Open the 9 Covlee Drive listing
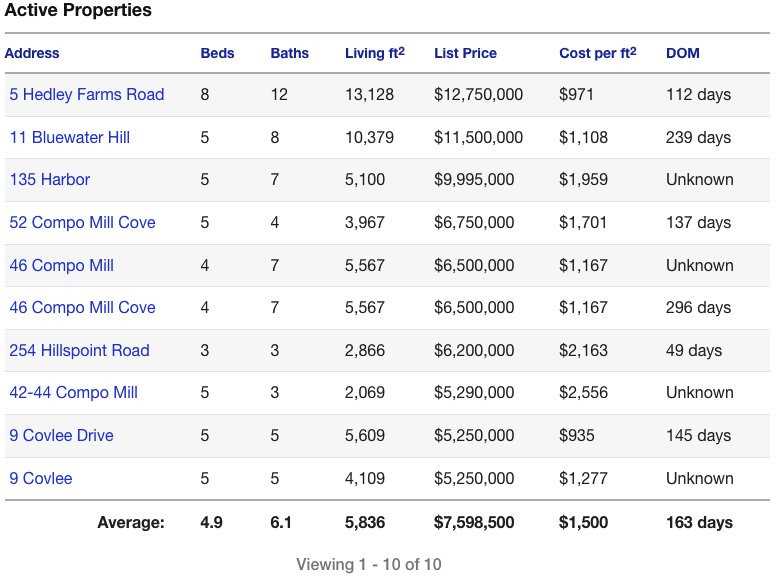The height and width of the screenshot is (577, 779). pyautogui.click(x=62, y=436)
